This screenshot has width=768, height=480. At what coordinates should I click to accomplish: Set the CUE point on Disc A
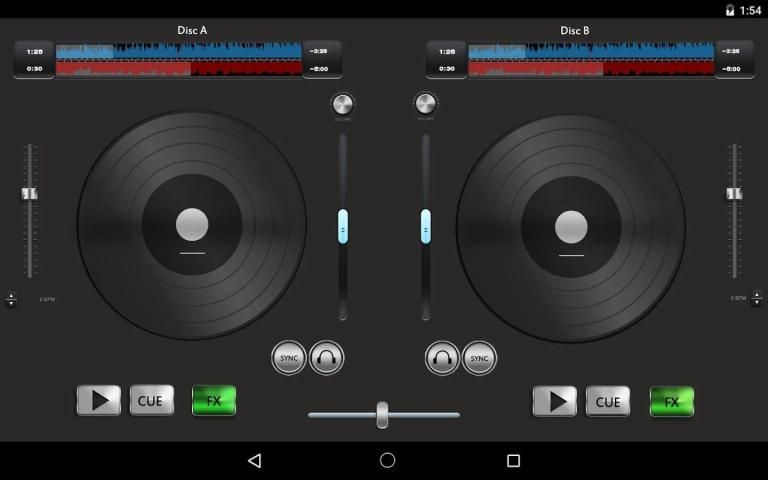click(151, 401)
